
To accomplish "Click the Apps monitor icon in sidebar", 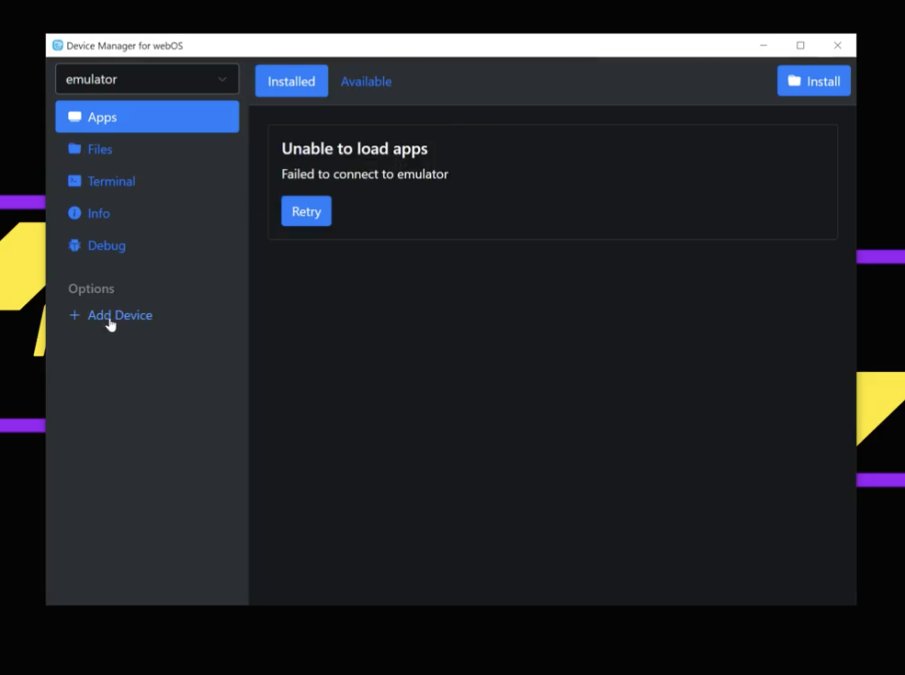I will point(74,117).
